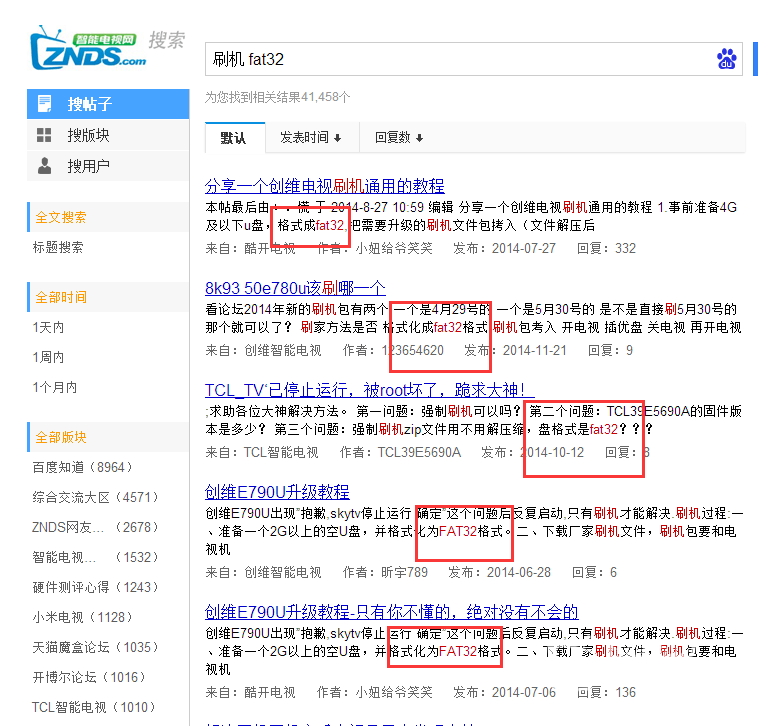Viewport: 758px width, 726px height.
Task: Filter by 开博尔论坛 (1016) board
Action: pyautogui.click(x=89, y=677)
